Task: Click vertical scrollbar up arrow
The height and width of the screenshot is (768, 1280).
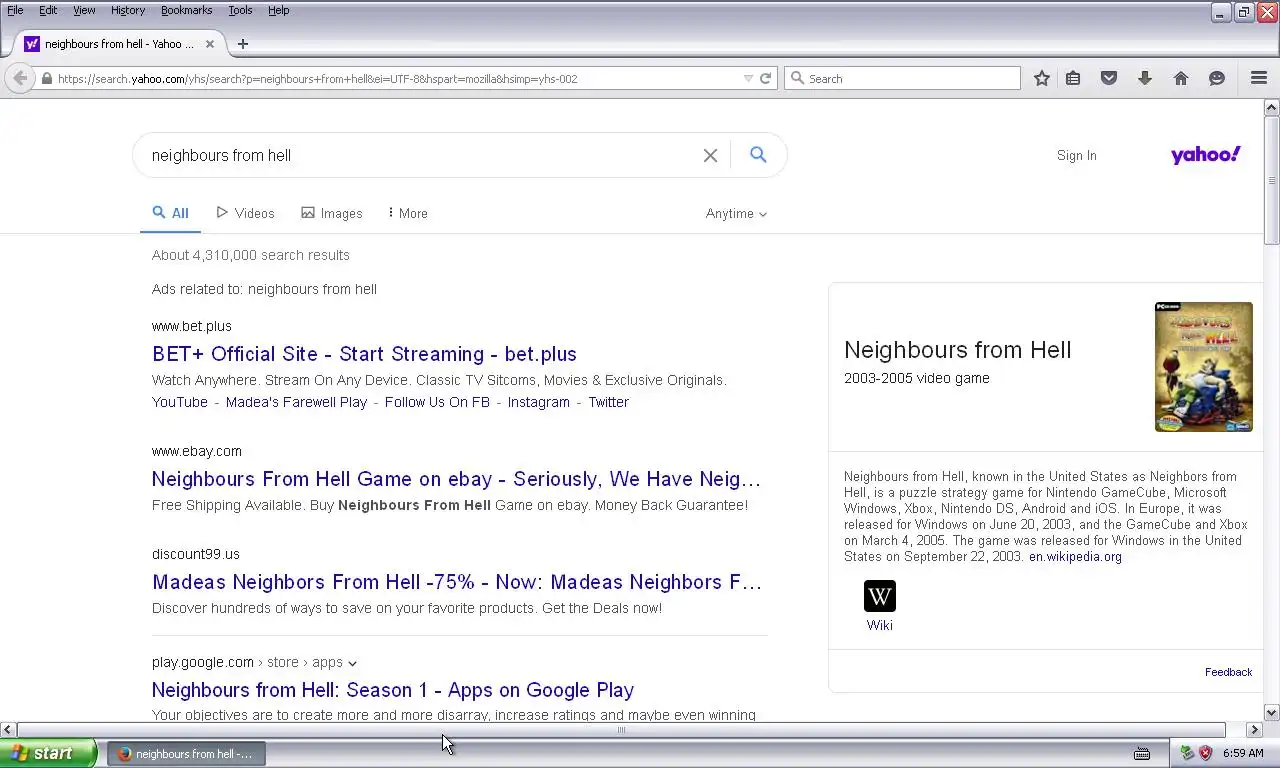Action: (x=1272, y=107)
